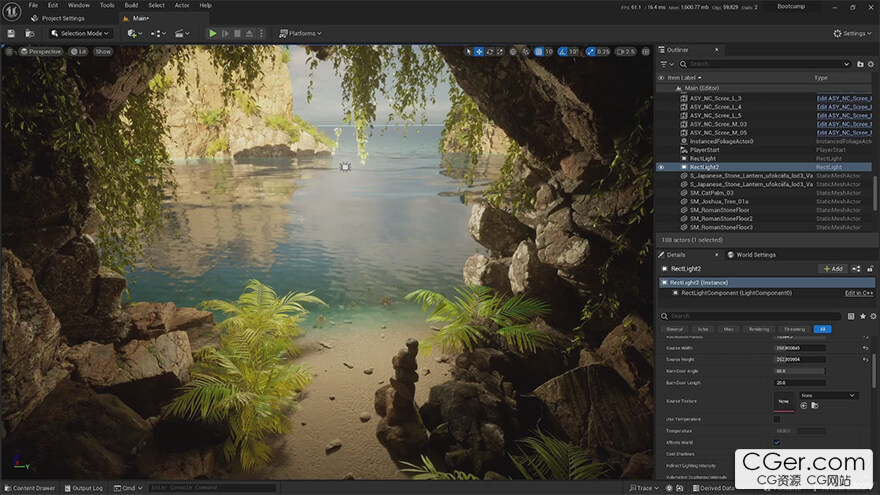The image size is (880, 495).
Task: Open the Build menu
Action: (x=131, y=5)
